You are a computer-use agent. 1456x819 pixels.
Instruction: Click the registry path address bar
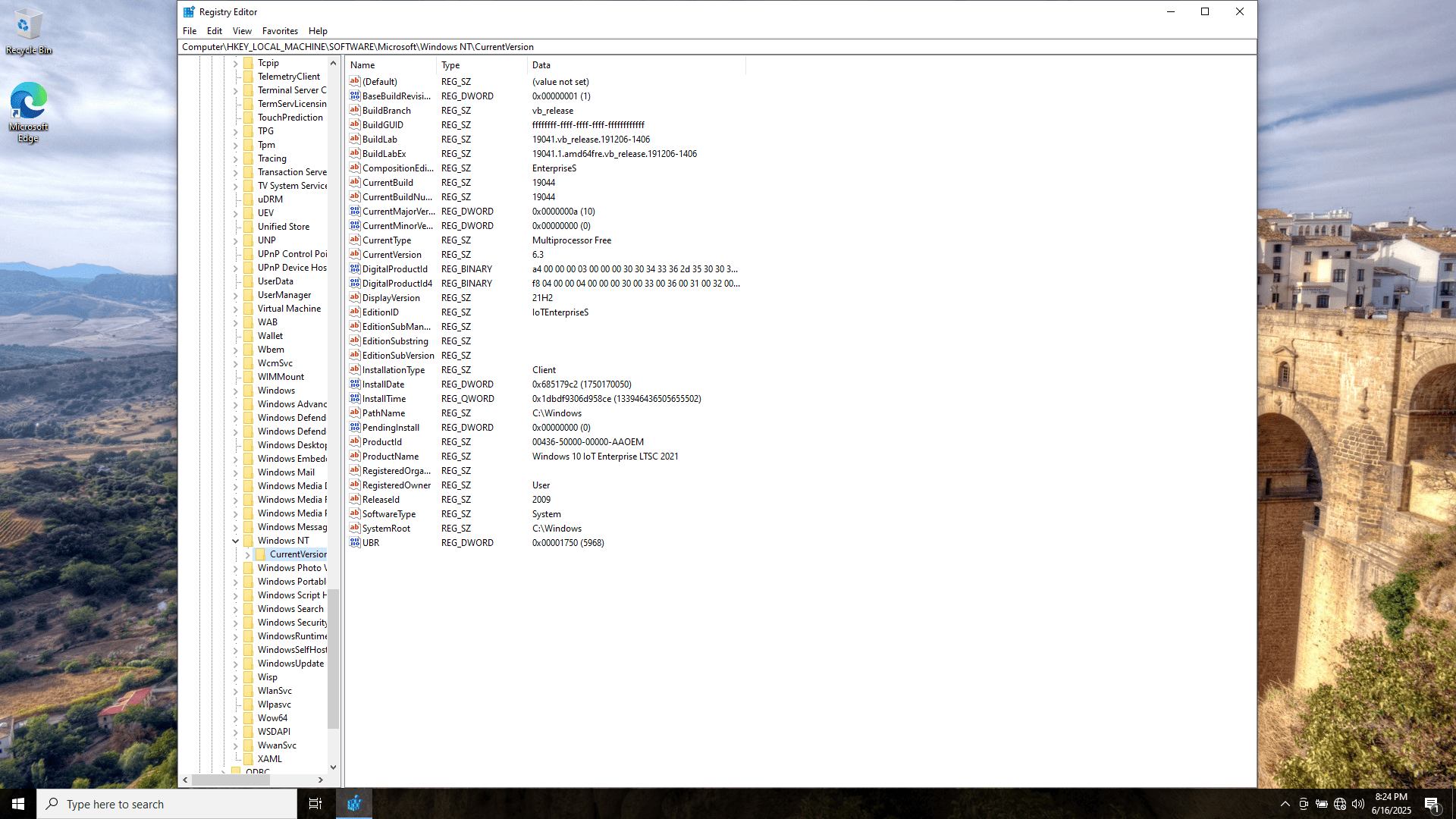[x=717, y=47]
